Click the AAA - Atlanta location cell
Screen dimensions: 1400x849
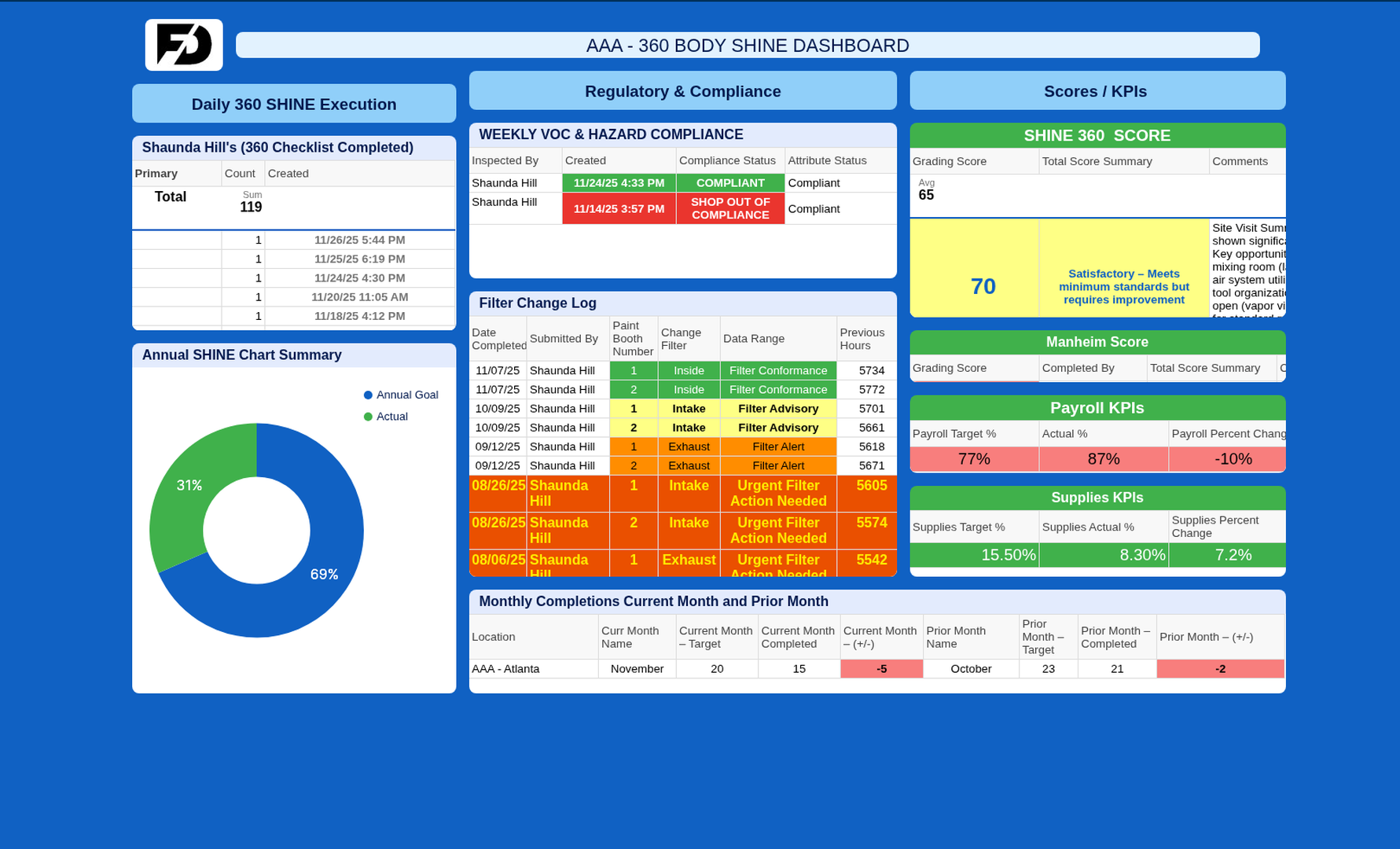tap(505, 669)
